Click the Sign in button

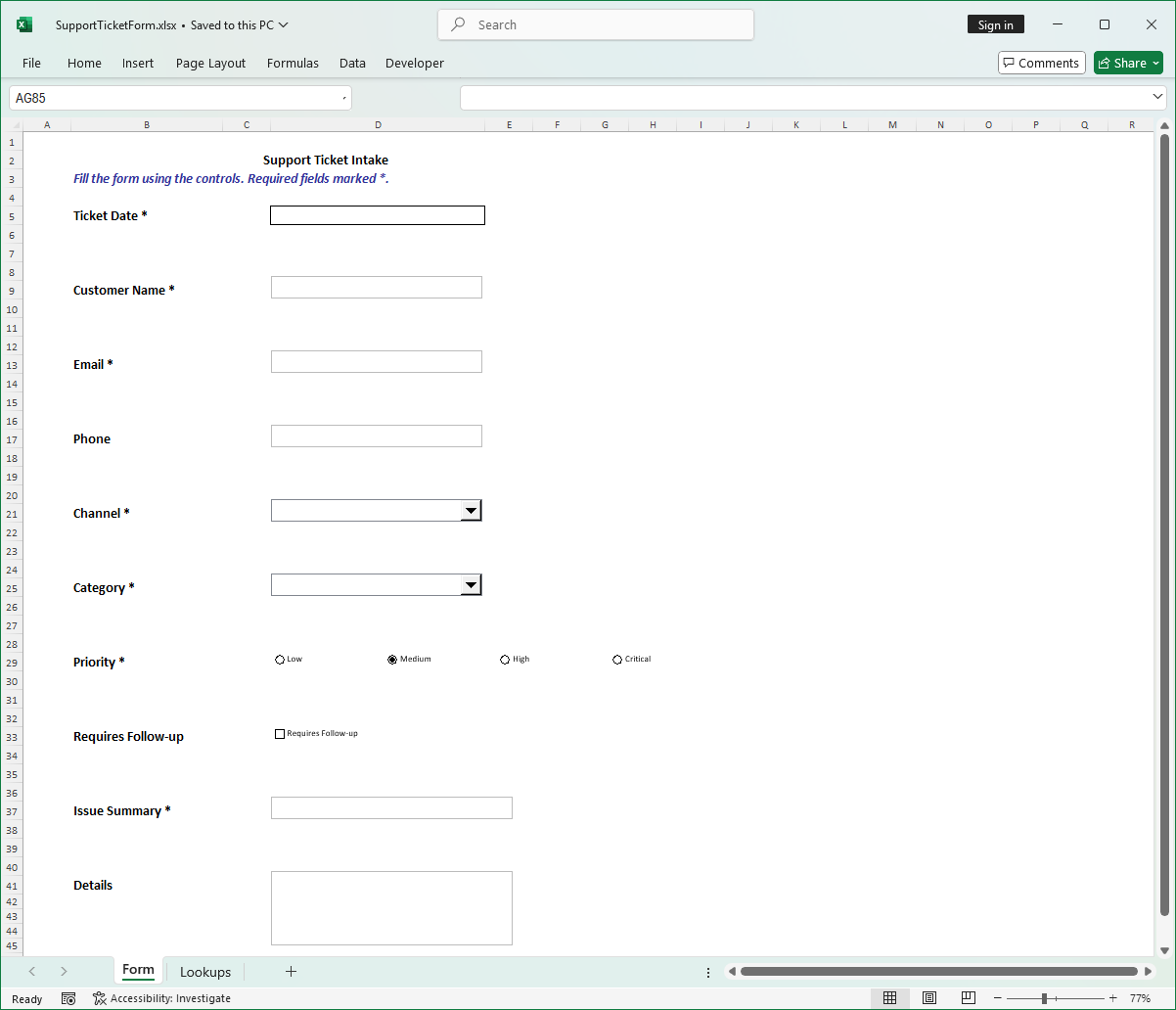point(995,23)
